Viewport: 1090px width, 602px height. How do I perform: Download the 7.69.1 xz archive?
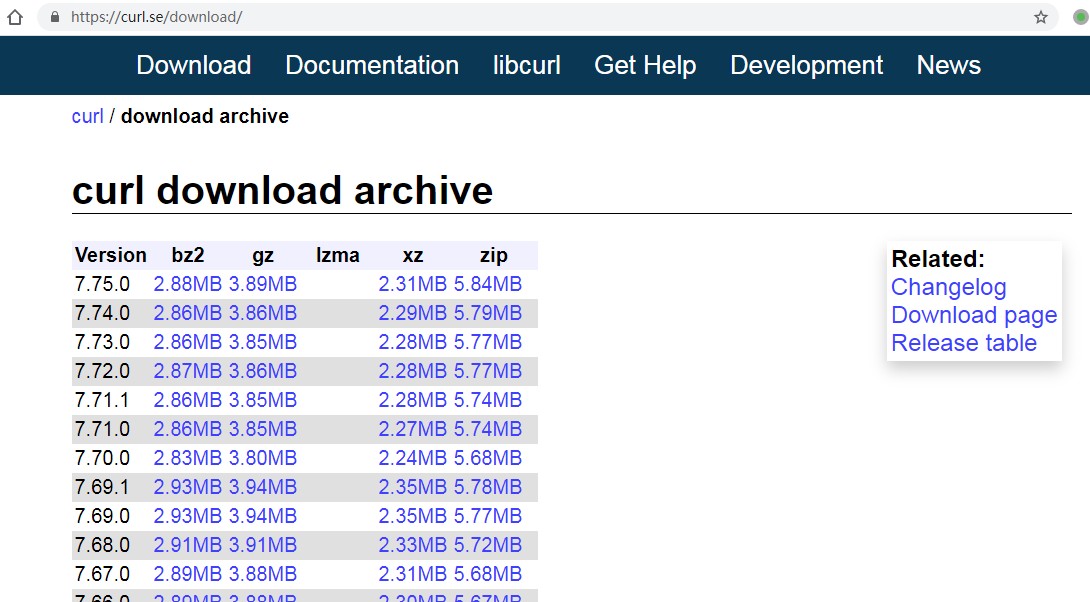click(412, 487)
